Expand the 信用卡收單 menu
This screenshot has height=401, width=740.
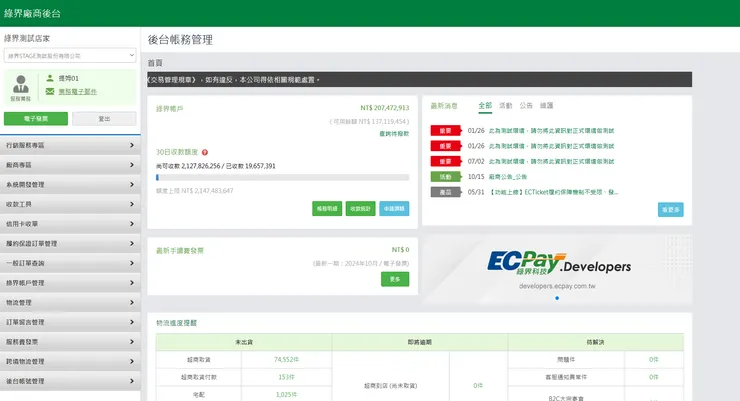tap(70, 224)
